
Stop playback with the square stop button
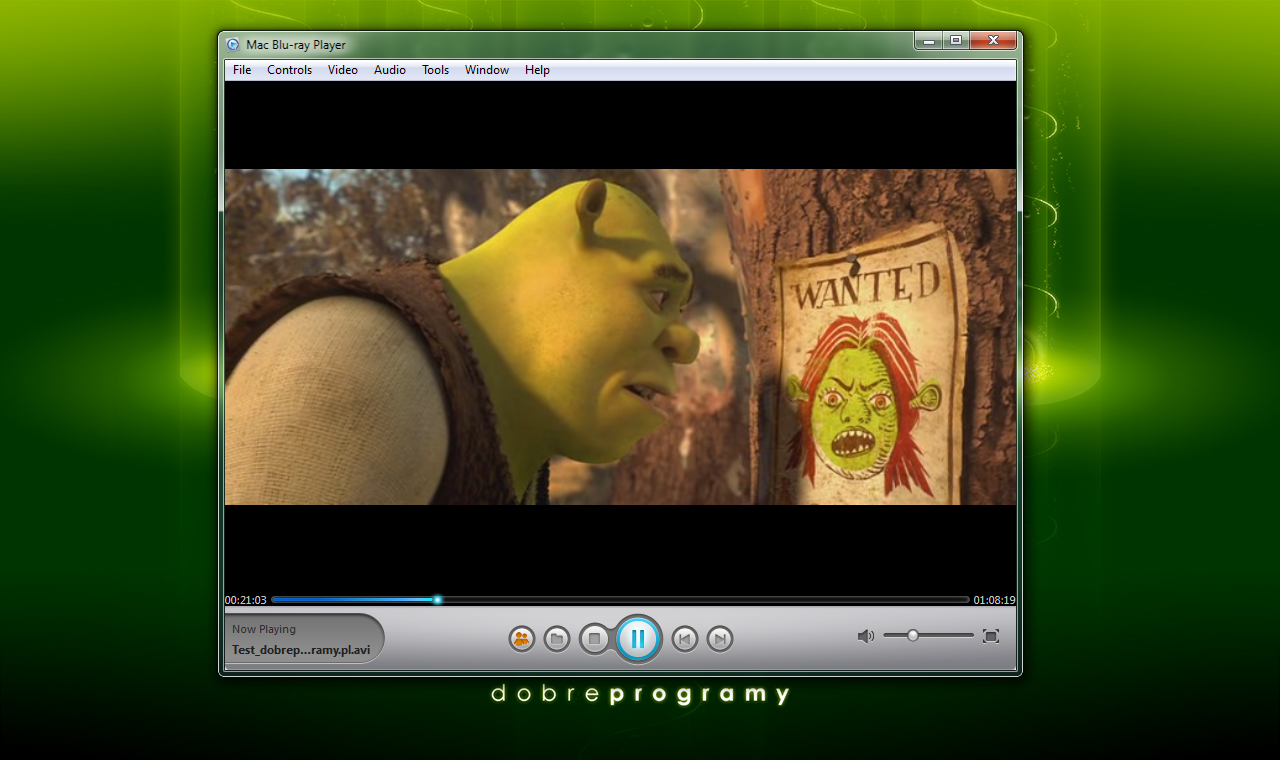(x=594, y=638)
